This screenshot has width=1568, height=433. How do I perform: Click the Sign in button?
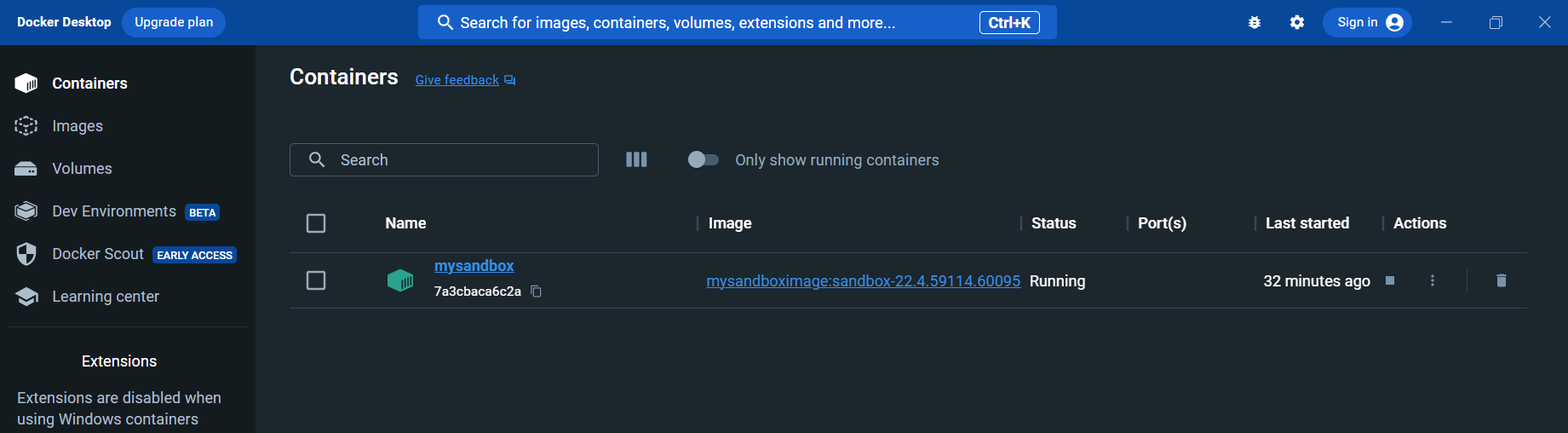[x=1367, y=22]
